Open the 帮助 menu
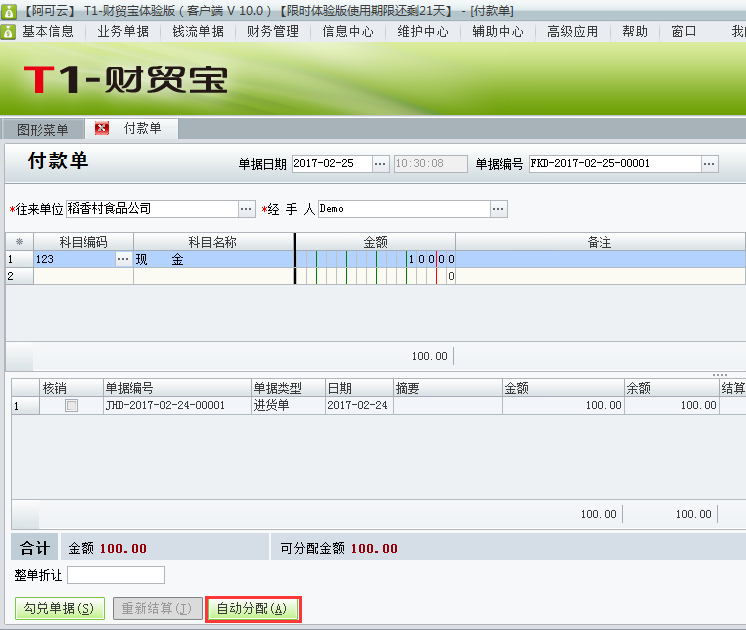The width and height of the screenshot is (746, 630). (635, 32)
